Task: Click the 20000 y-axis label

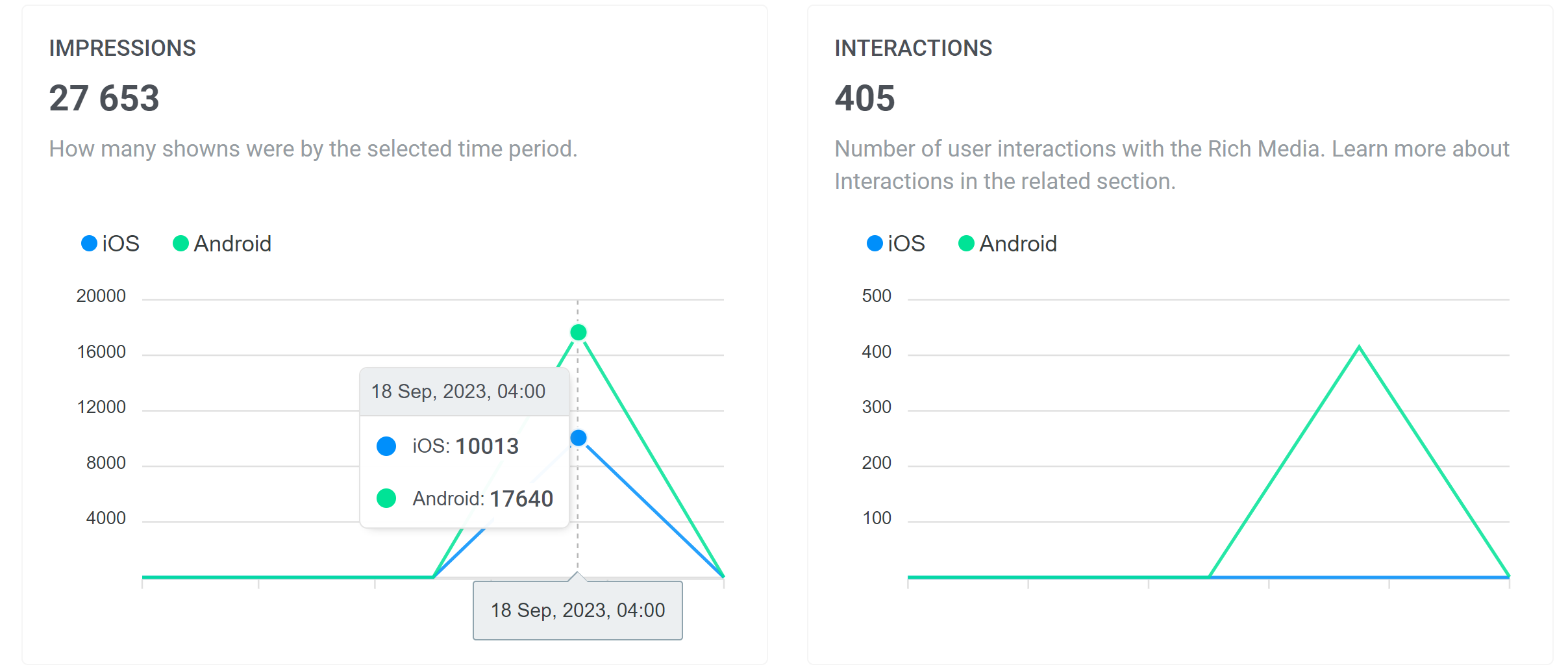Action: (x=101, y=296)
